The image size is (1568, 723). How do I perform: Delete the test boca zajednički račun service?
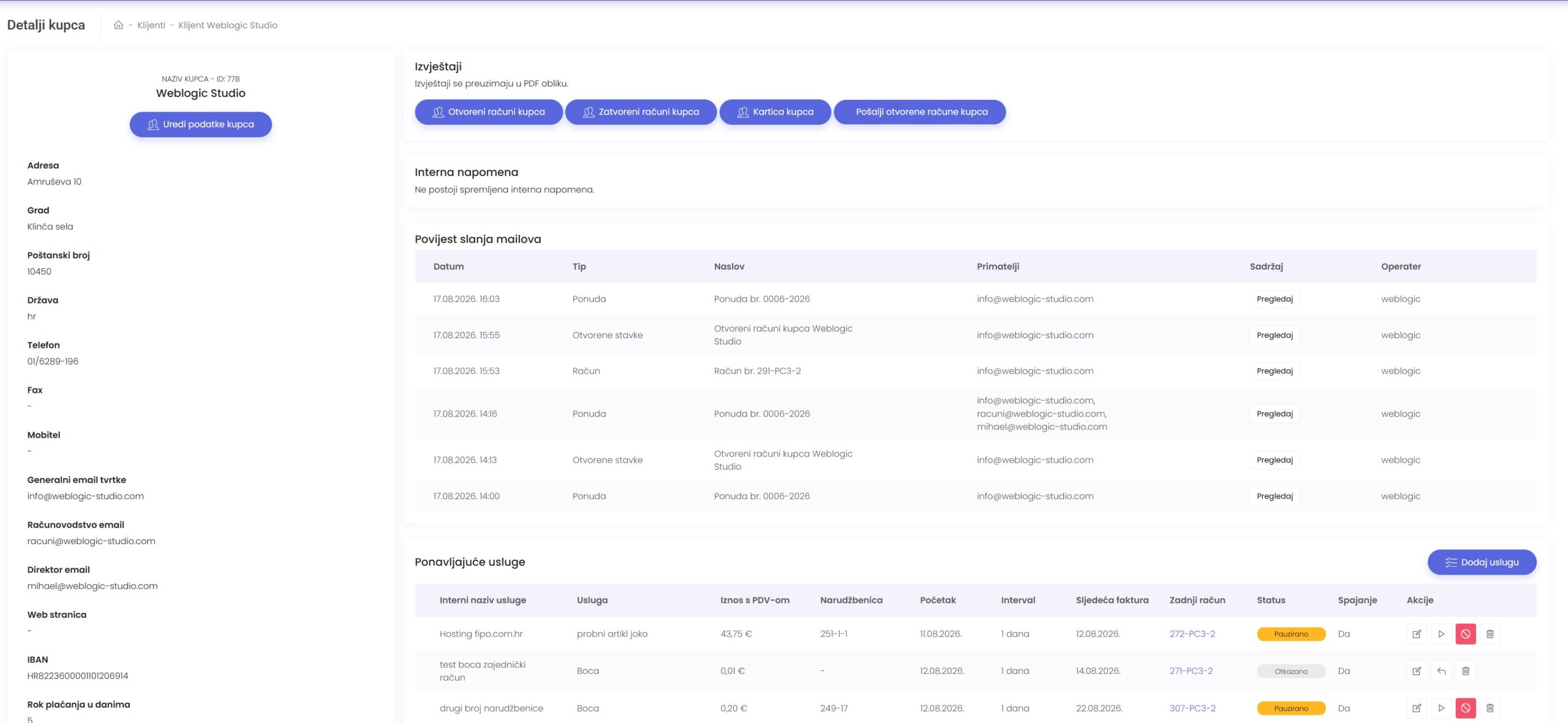coord(1466,671)
